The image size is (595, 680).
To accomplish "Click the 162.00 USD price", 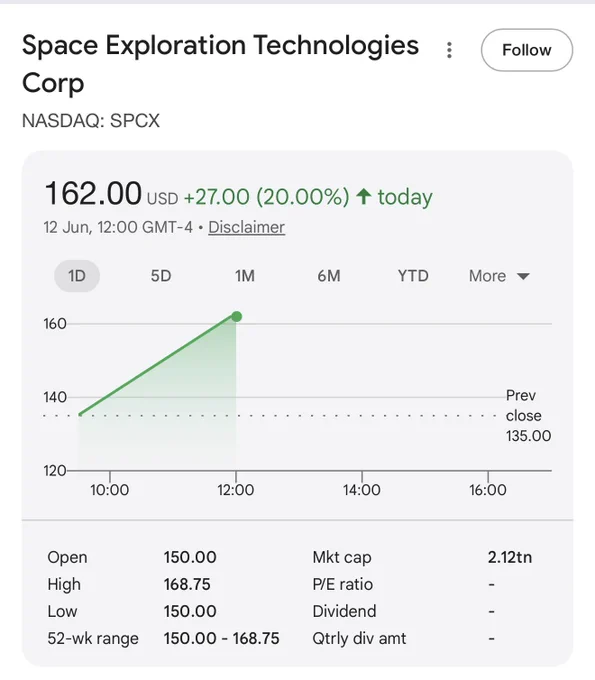I will pos(111,194).
